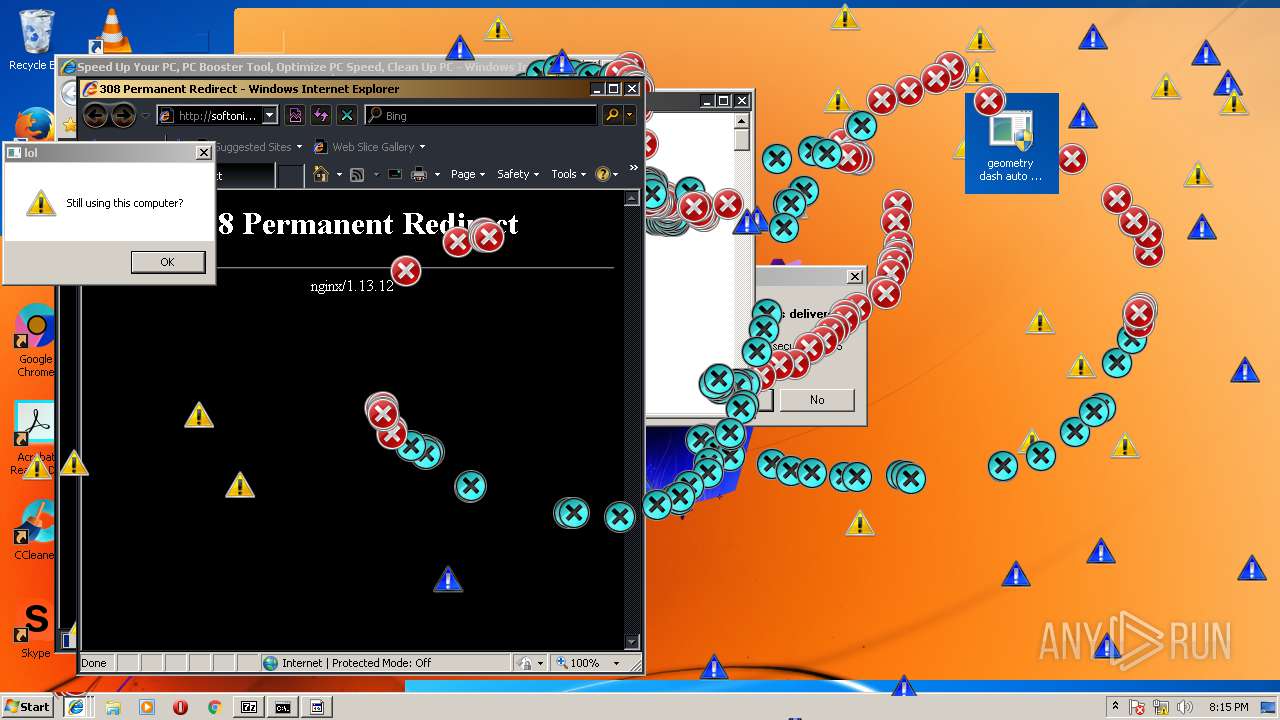The height and width of the screenshot is (720, 1280).
Task: Open CCleaner desktop shortcut
Action: tap(35, 530)
